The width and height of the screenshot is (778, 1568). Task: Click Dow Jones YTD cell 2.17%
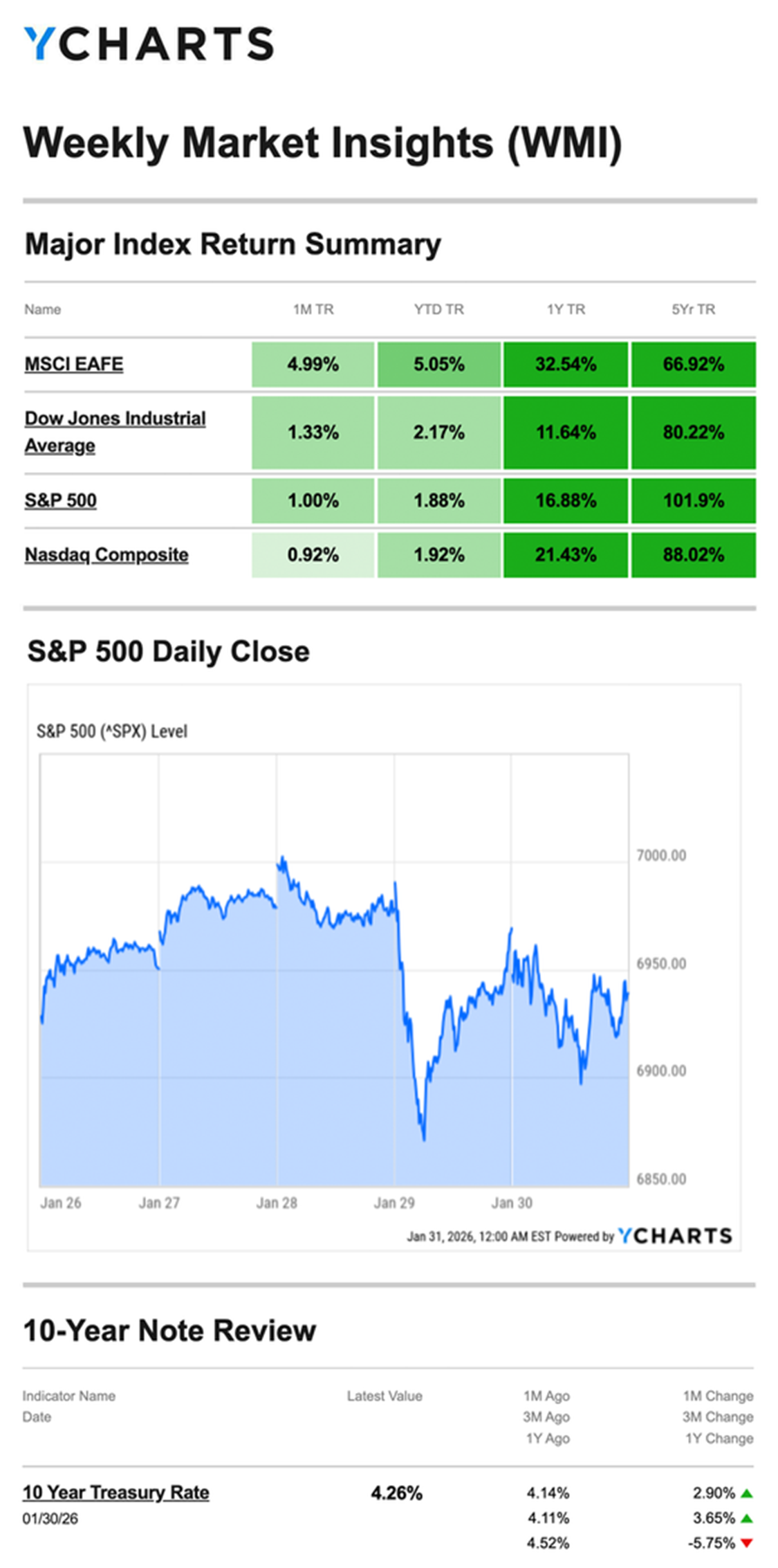[x=438, y=432]
